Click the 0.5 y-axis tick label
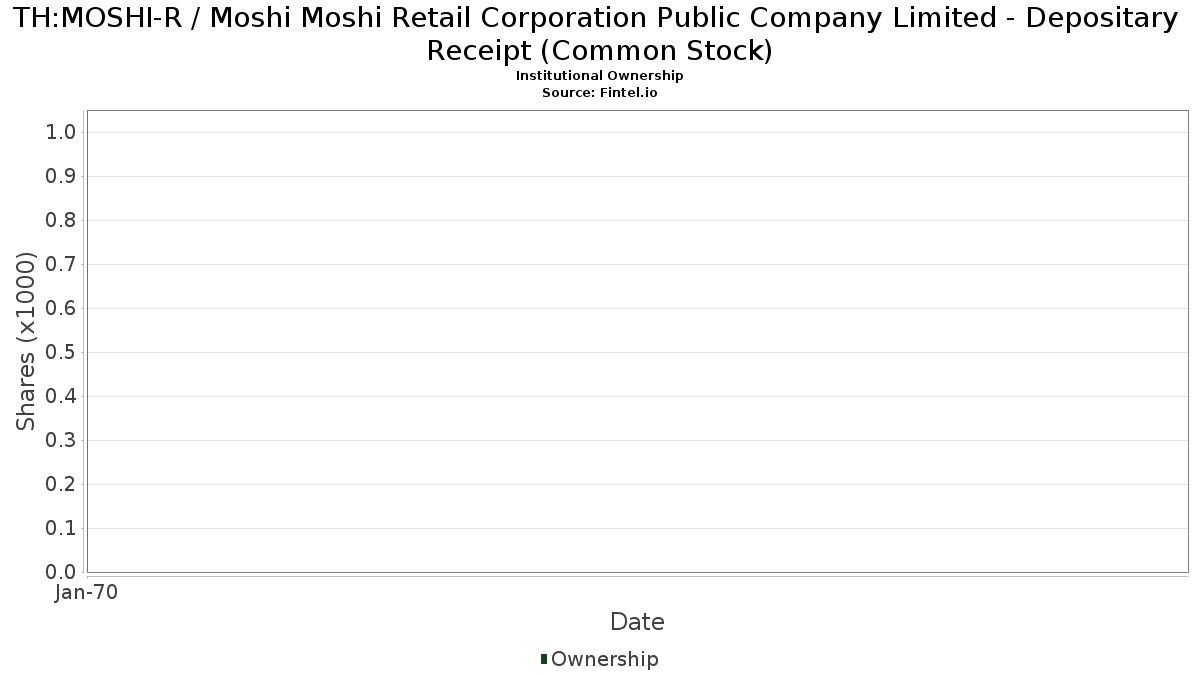The height and width of the screenshot is (675, 1200). pos(62,353)
